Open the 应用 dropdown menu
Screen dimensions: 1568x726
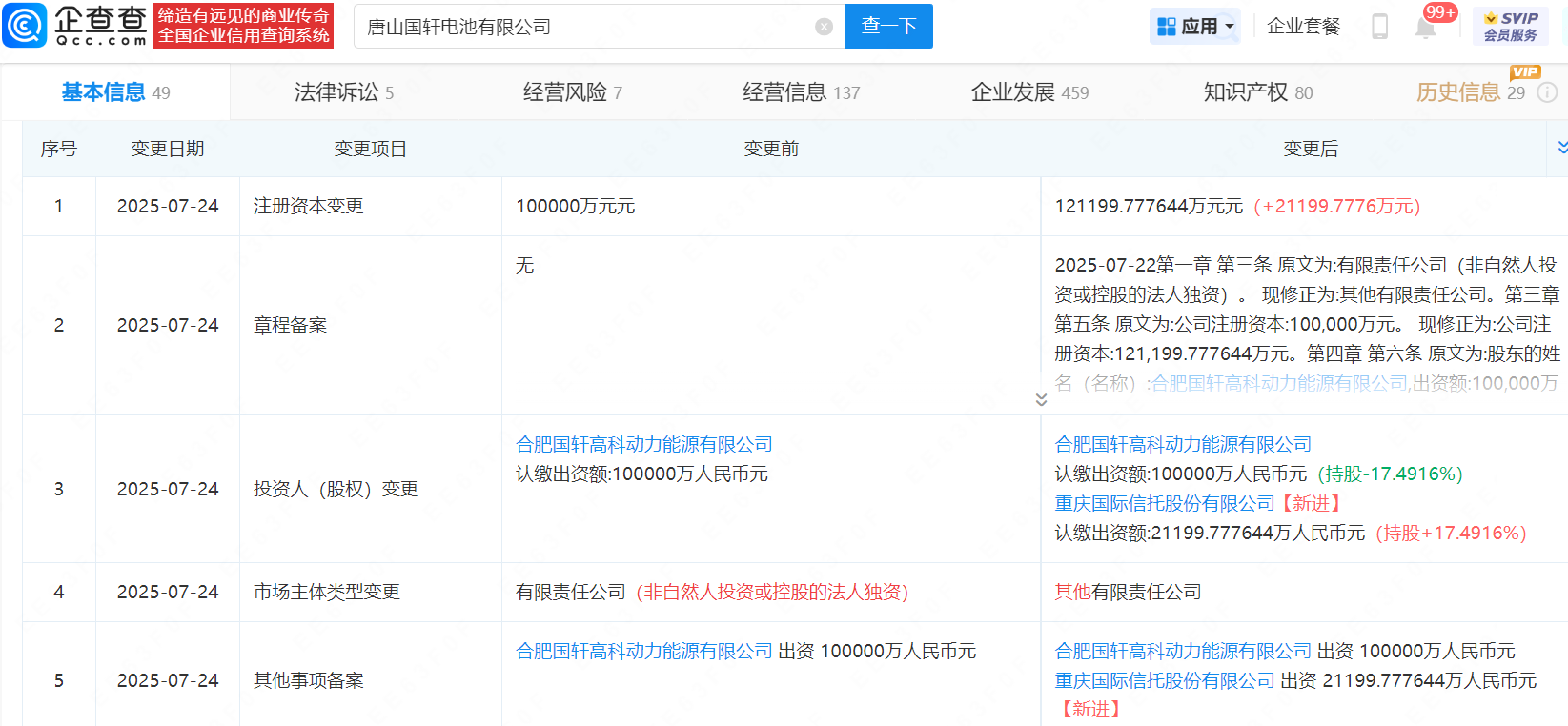tap(1195, 27)
